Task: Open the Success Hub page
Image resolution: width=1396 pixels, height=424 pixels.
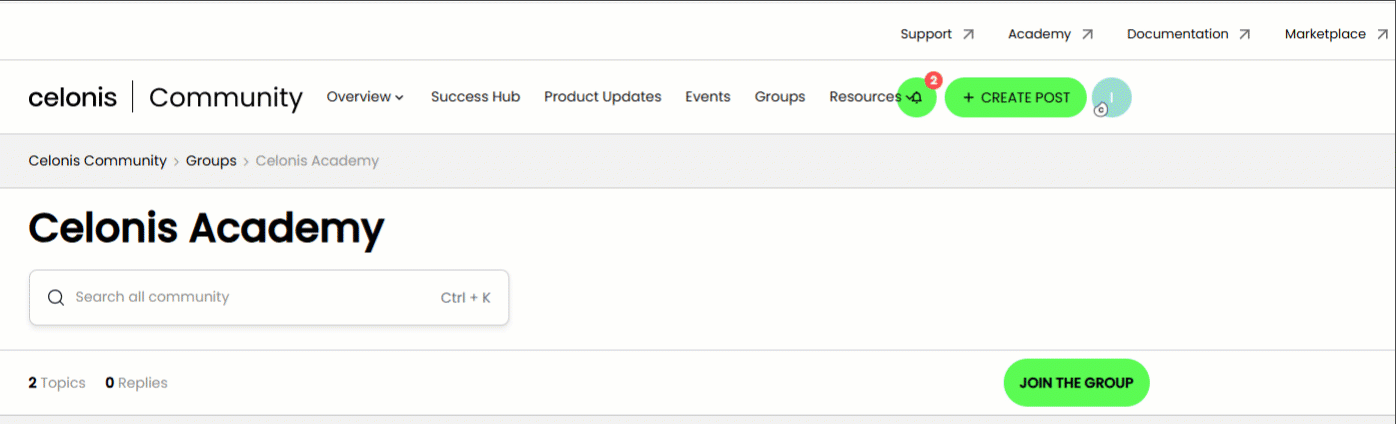Action: [475, 97]
